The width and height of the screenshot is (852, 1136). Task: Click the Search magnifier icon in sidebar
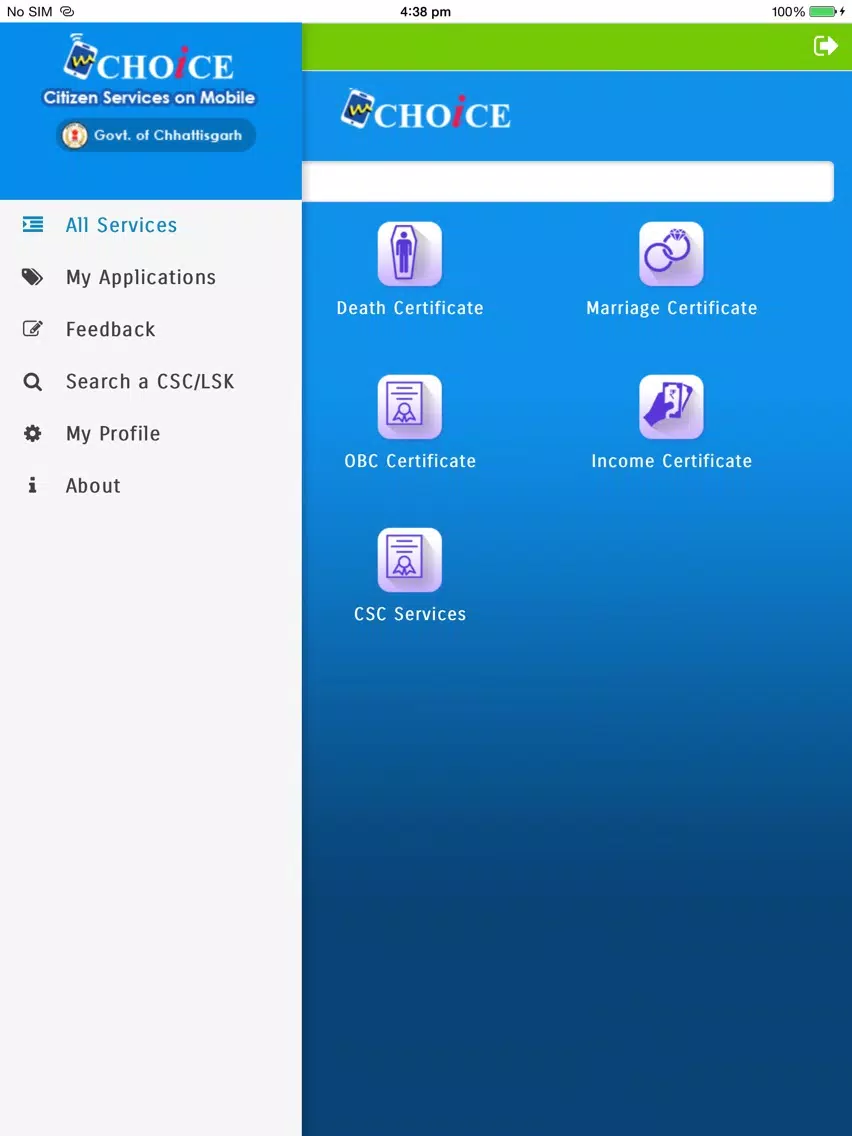pos(33,381)
